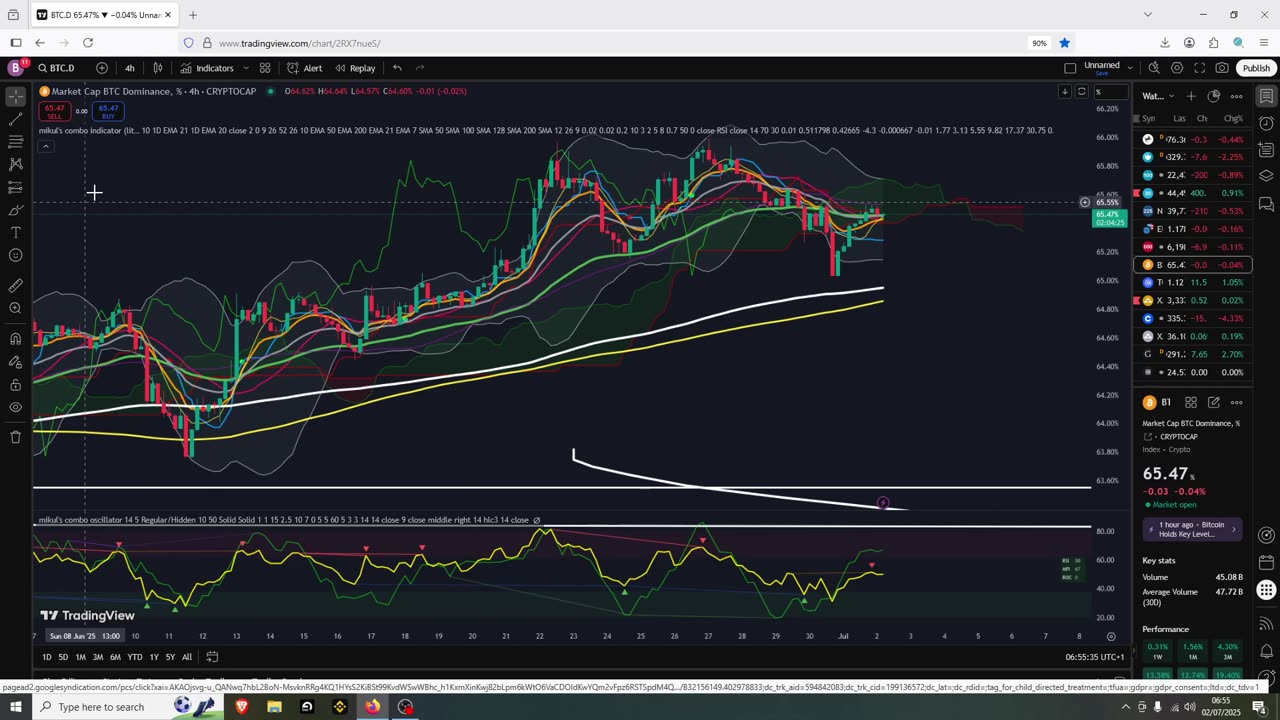Open the quick search icon
Image resolution: width=1280 pixels, height=720 pixels.
tap(1154, 68)
